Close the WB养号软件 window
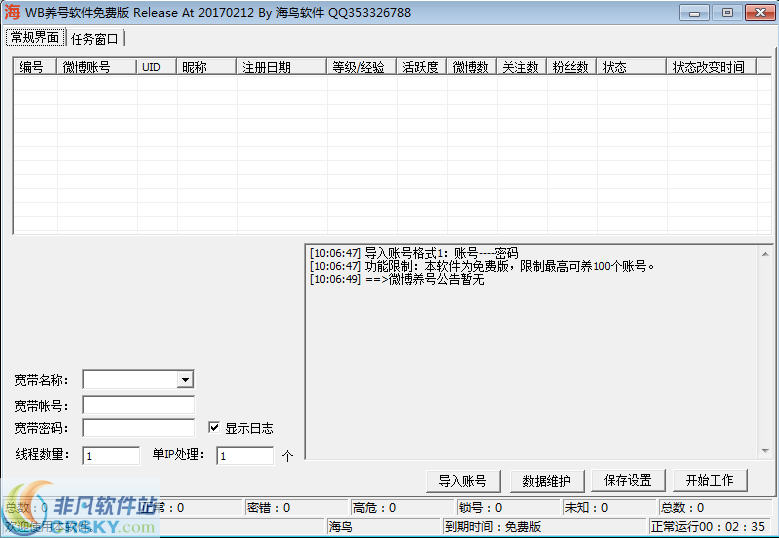 coord(760,13)
